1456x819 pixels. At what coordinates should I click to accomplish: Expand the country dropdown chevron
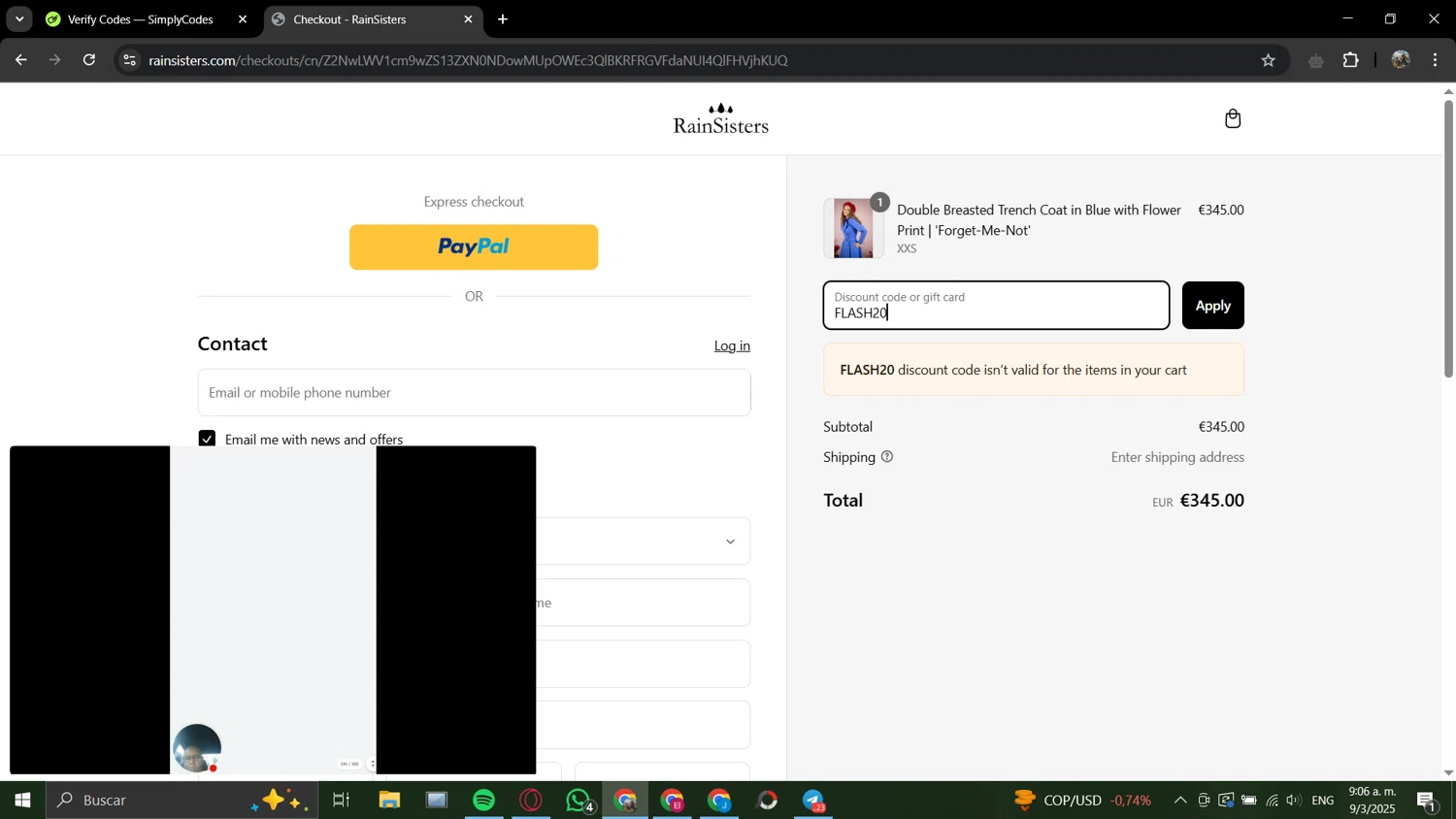[x=730, y=541]
